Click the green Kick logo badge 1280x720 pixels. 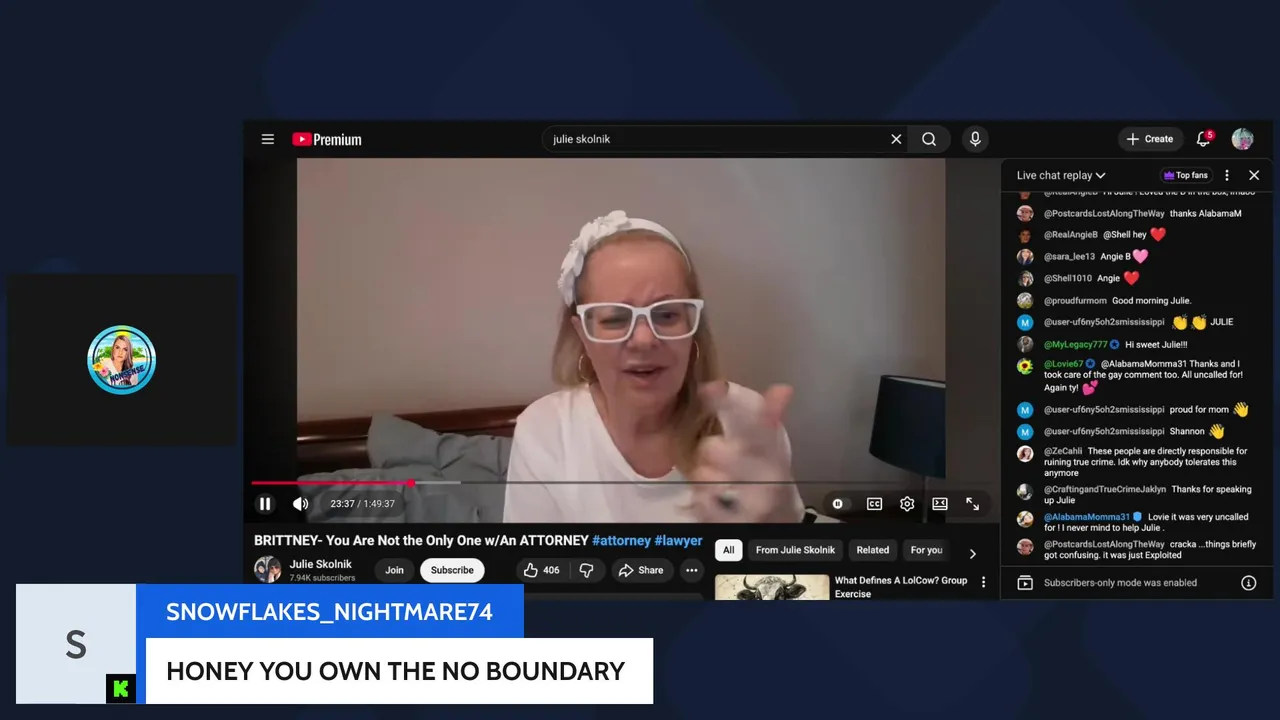(x=120, y=688)
